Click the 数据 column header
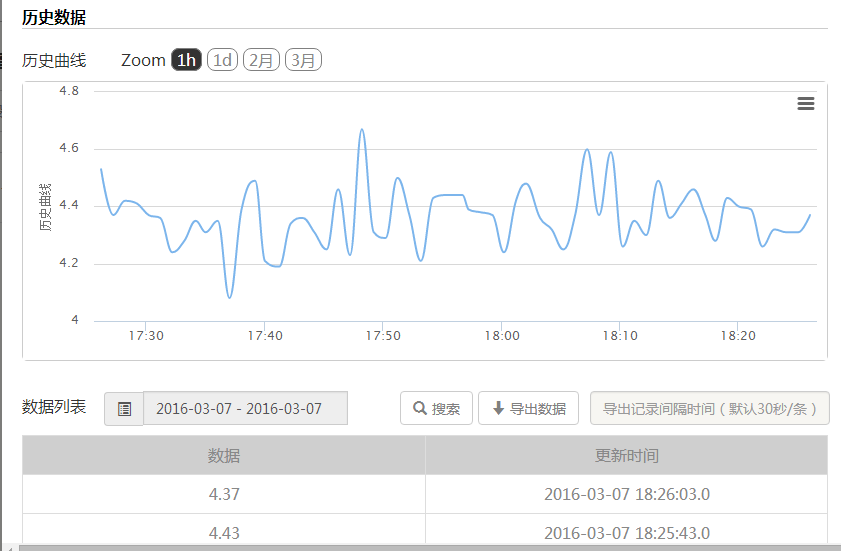This screenshot has width=841, height=551. coord(224,456)
